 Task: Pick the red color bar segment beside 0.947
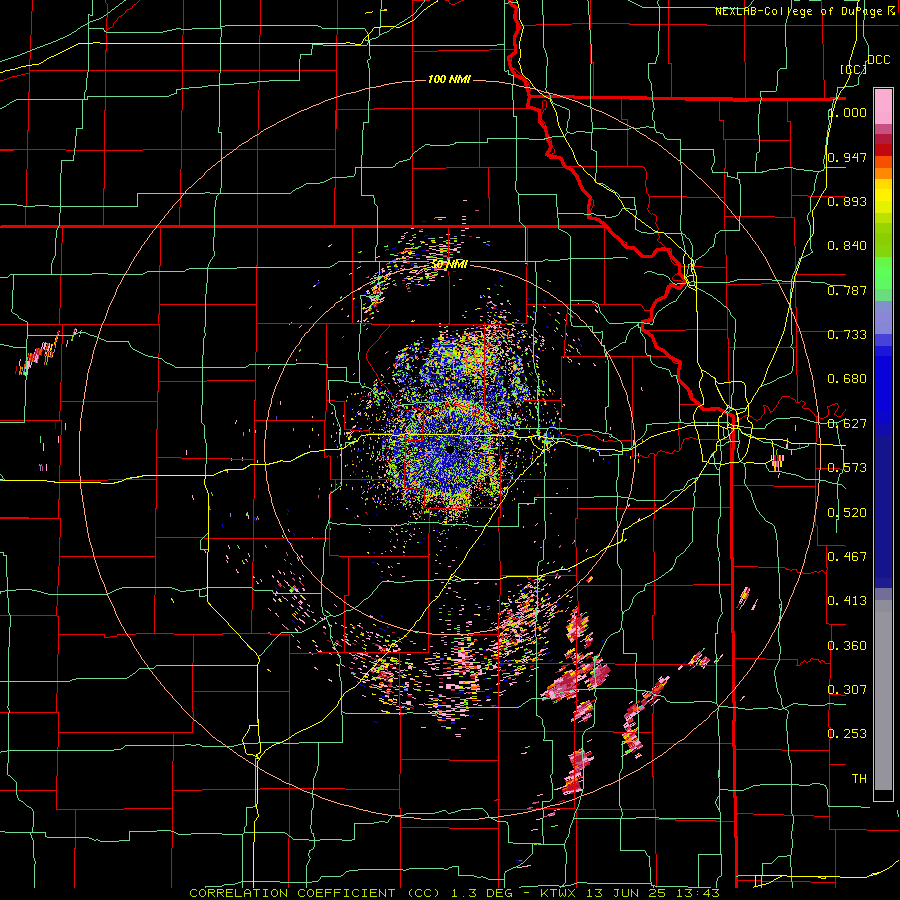click(883, 150)
